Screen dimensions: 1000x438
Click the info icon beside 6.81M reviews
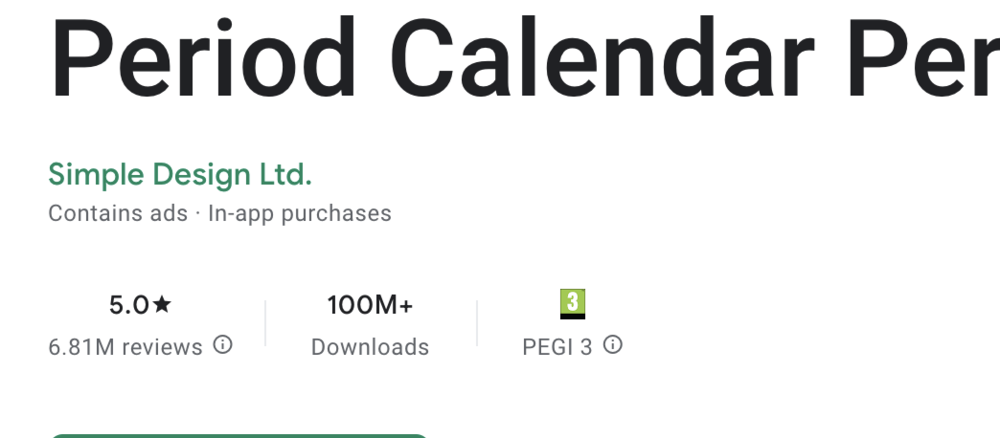[x=223, y=345]
